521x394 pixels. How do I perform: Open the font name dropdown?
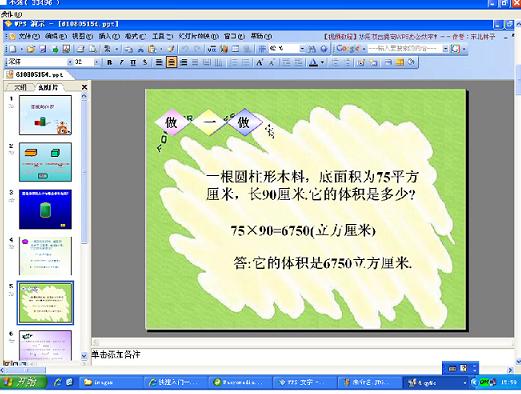[70, 62]
